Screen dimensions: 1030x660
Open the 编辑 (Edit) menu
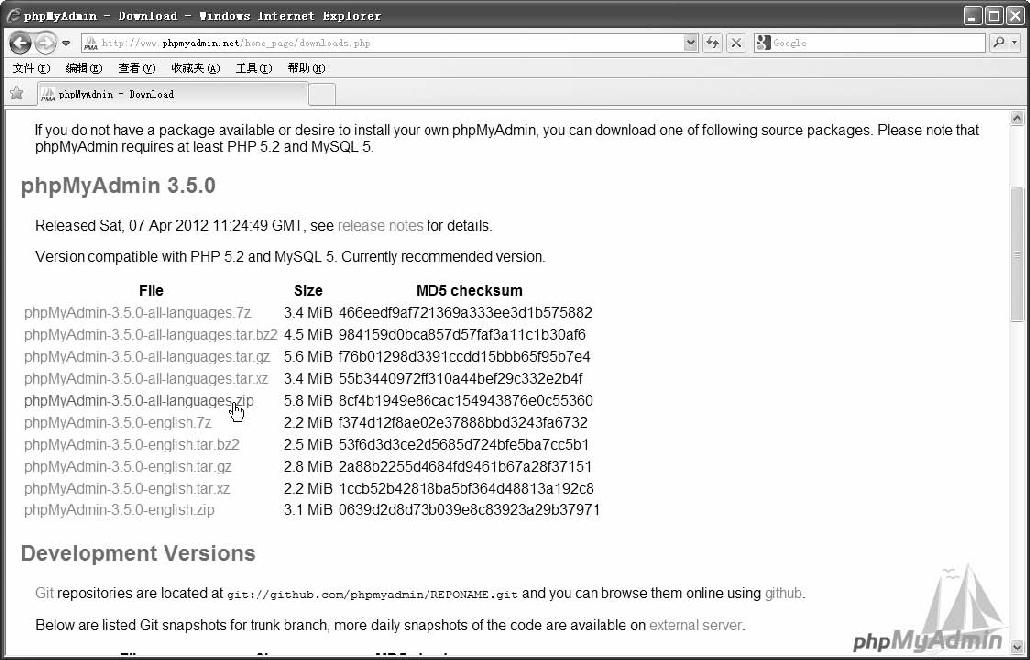(x=83, y=68)
